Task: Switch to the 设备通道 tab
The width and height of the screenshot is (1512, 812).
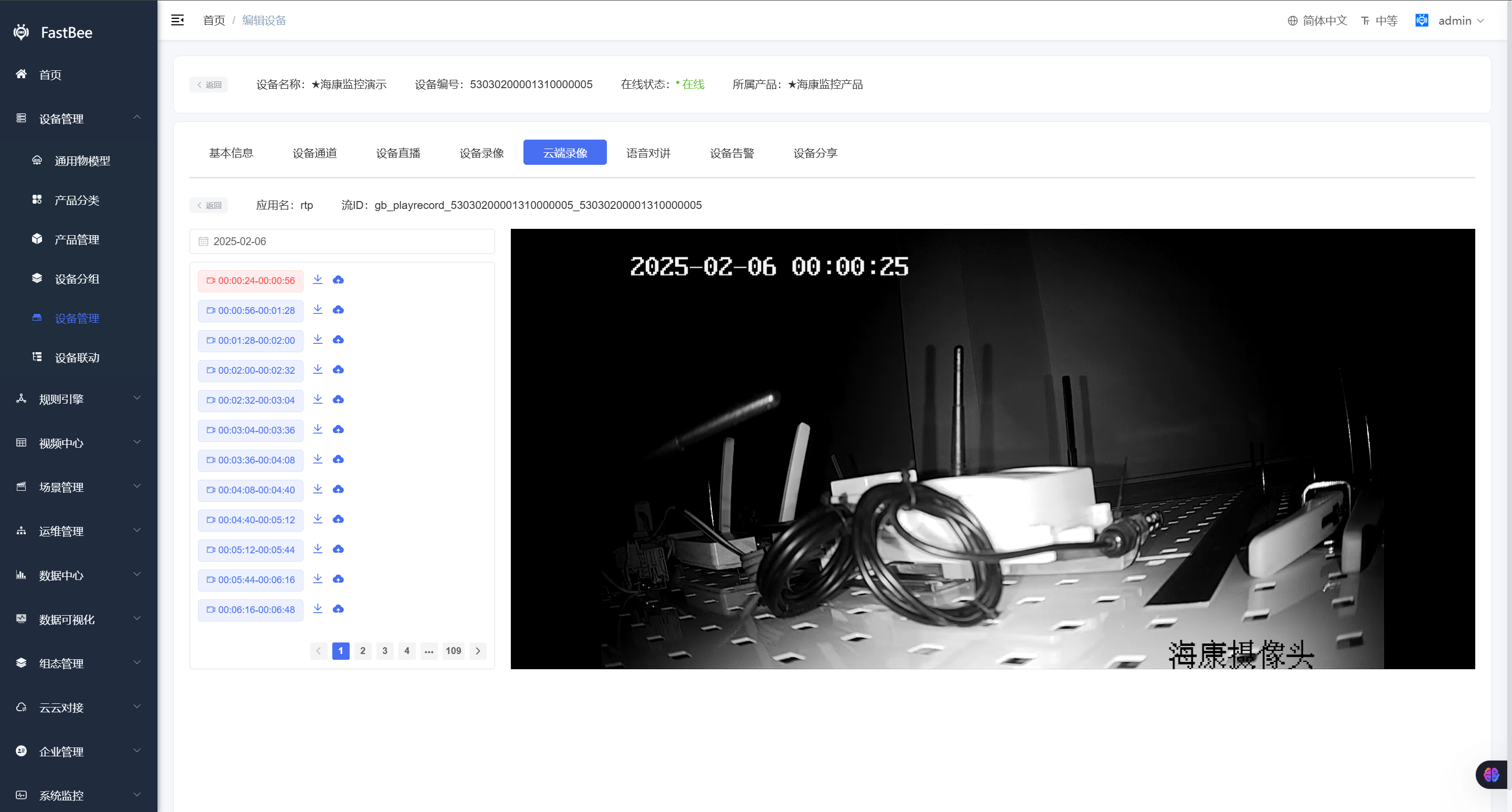Action: pos(314,153)
